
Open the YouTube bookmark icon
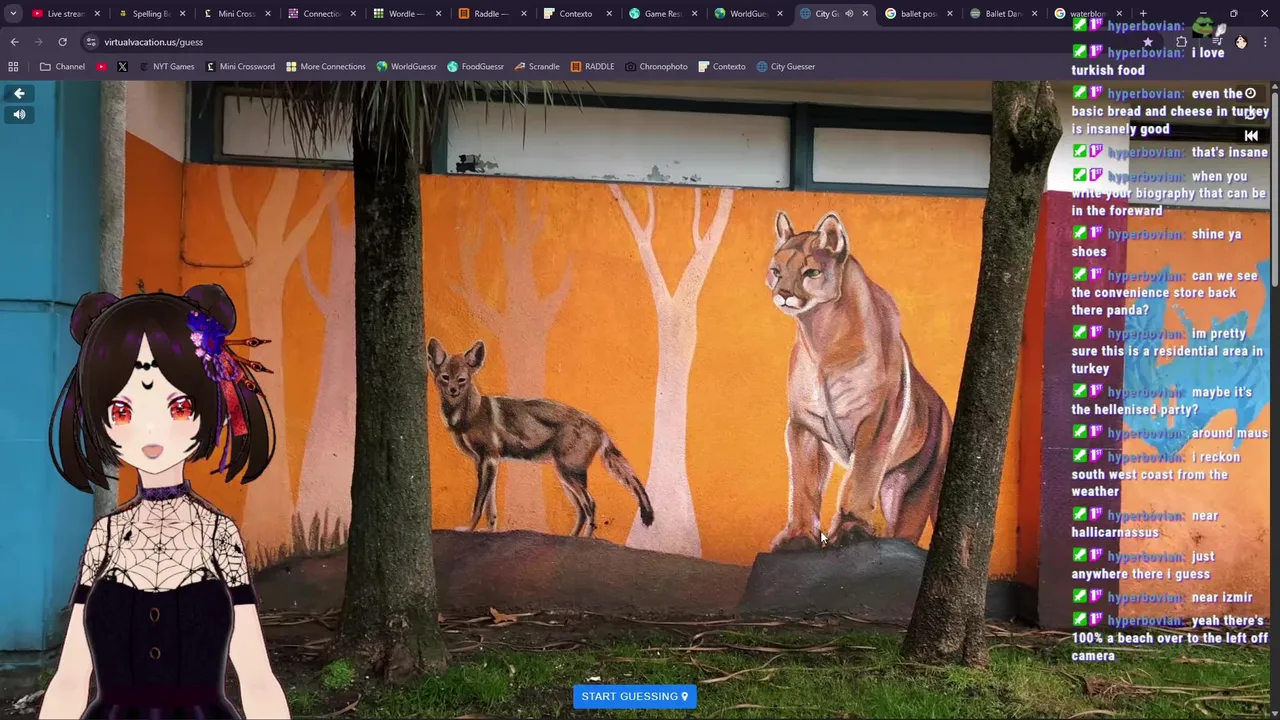[x=101, y=67]
